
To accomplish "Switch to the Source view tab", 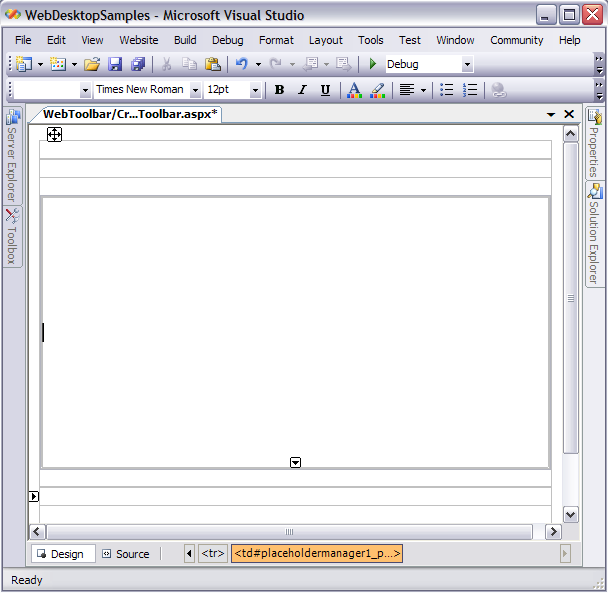I will click(x=125, y=554).
